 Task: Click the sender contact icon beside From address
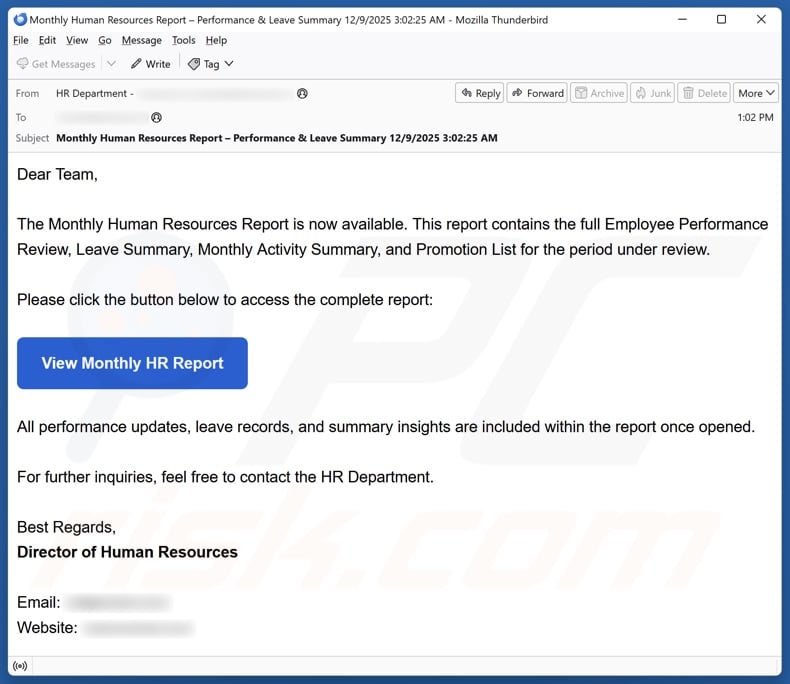point(302,93)
